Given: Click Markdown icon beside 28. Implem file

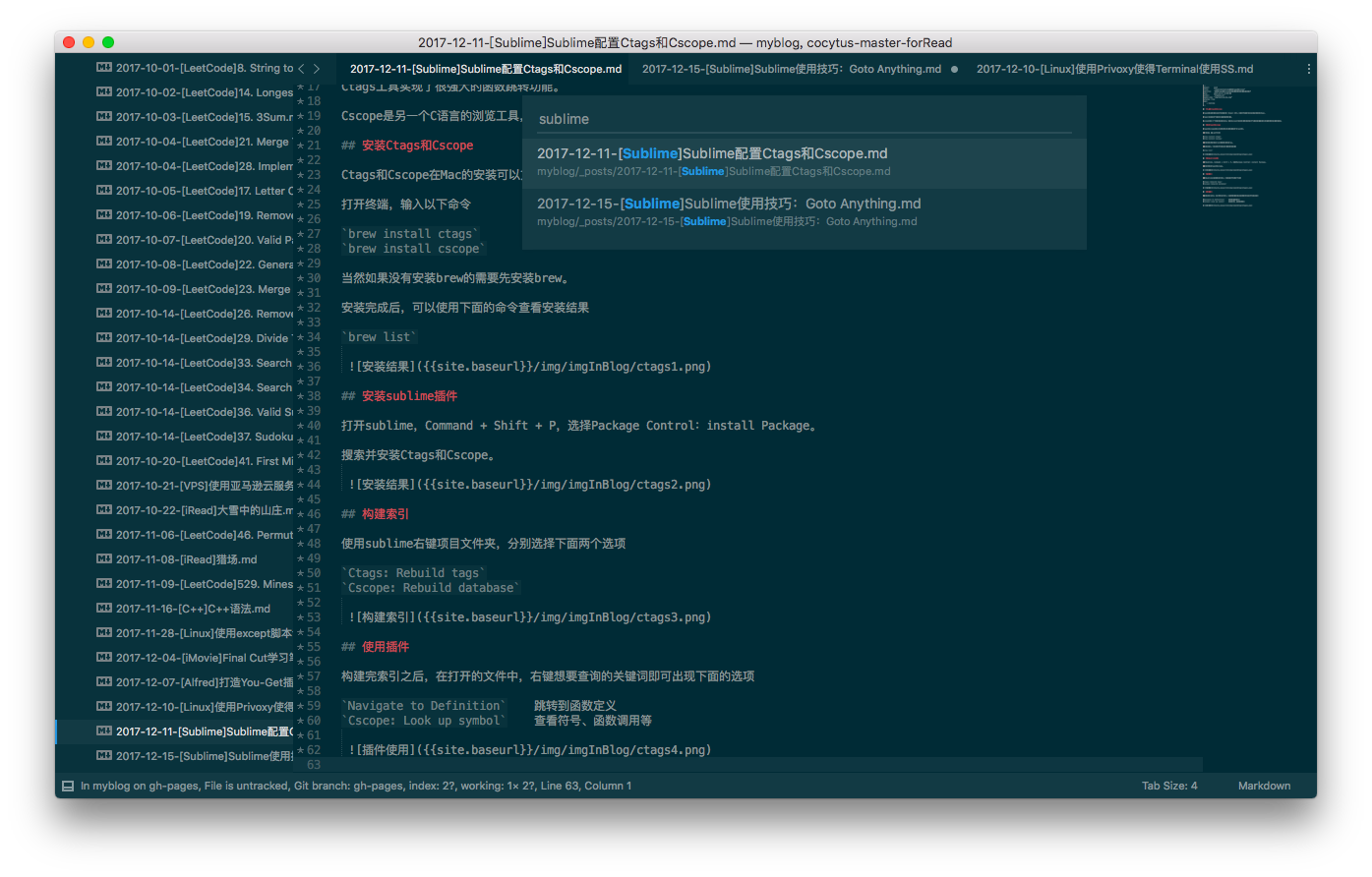Looking at the screenshot, I should point(104,166).
